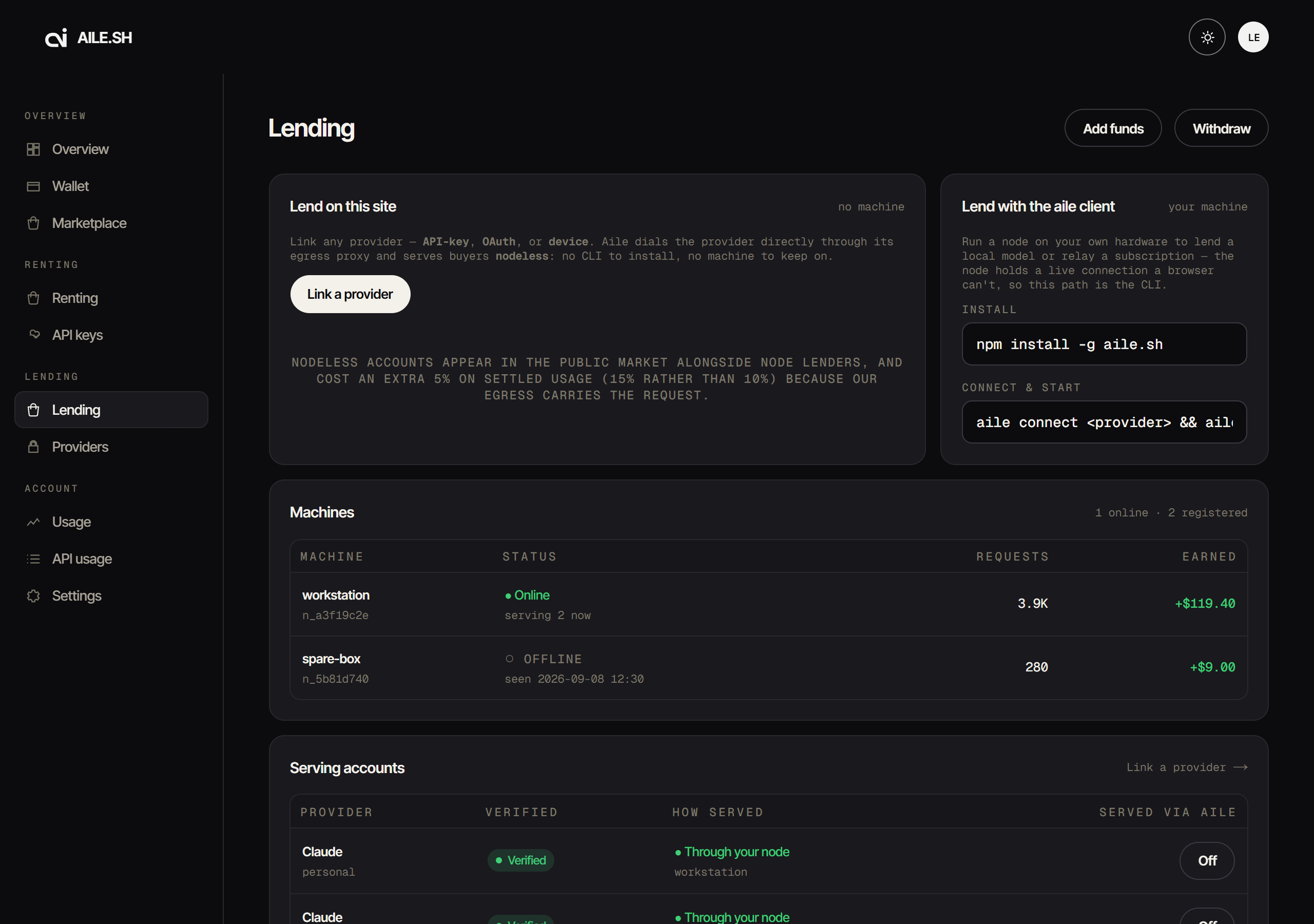This screenshot has width=1314, height=924.
Task: Toggle the Off switch for Claude personal
Action: coord(1206,860)
